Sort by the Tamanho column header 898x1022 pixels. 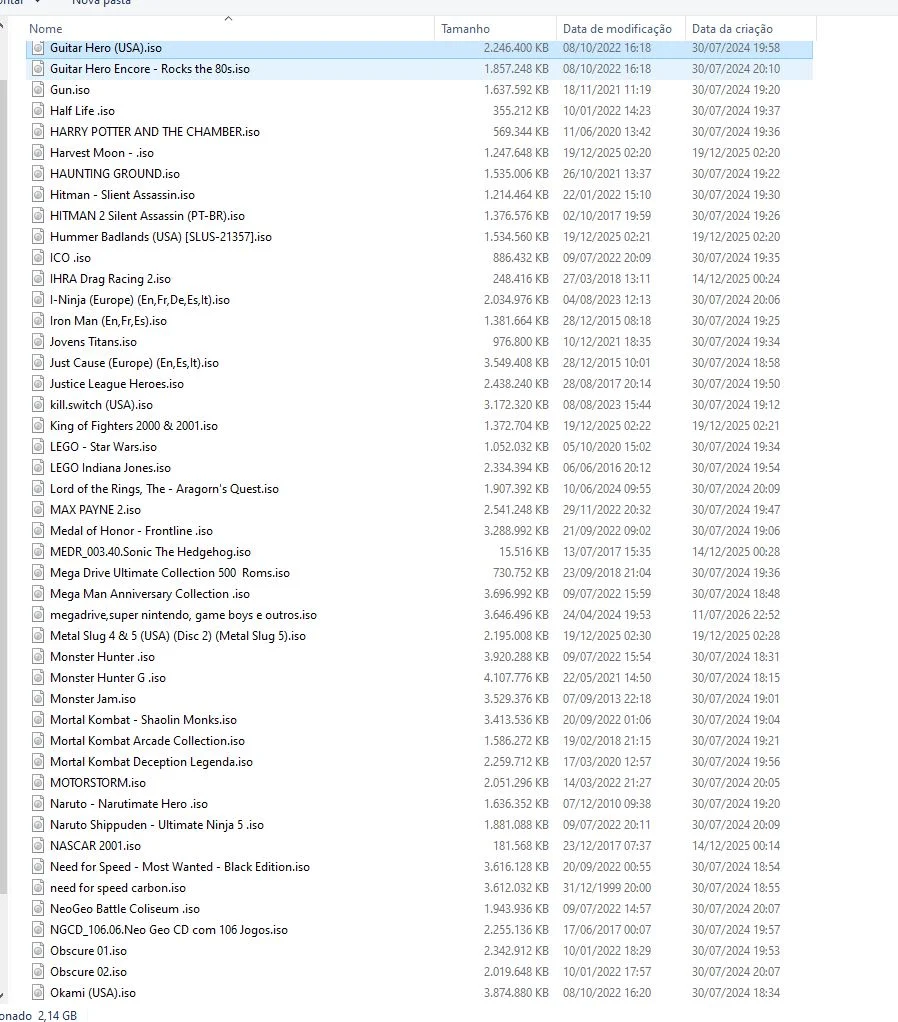(x=465, y=29)
